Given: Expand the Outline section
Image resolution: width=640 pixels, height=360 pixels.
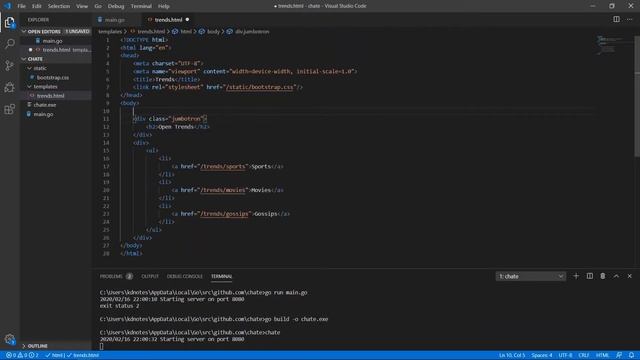Looking at the screenshot, I should tap(56, 346).
